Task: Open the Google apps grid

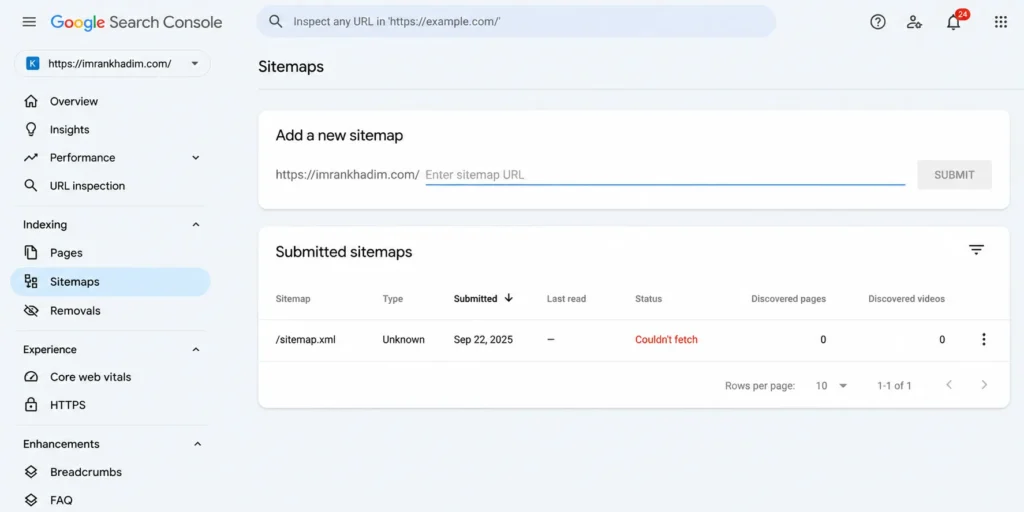Action: pyautogui.click(x=1000, y=22)
